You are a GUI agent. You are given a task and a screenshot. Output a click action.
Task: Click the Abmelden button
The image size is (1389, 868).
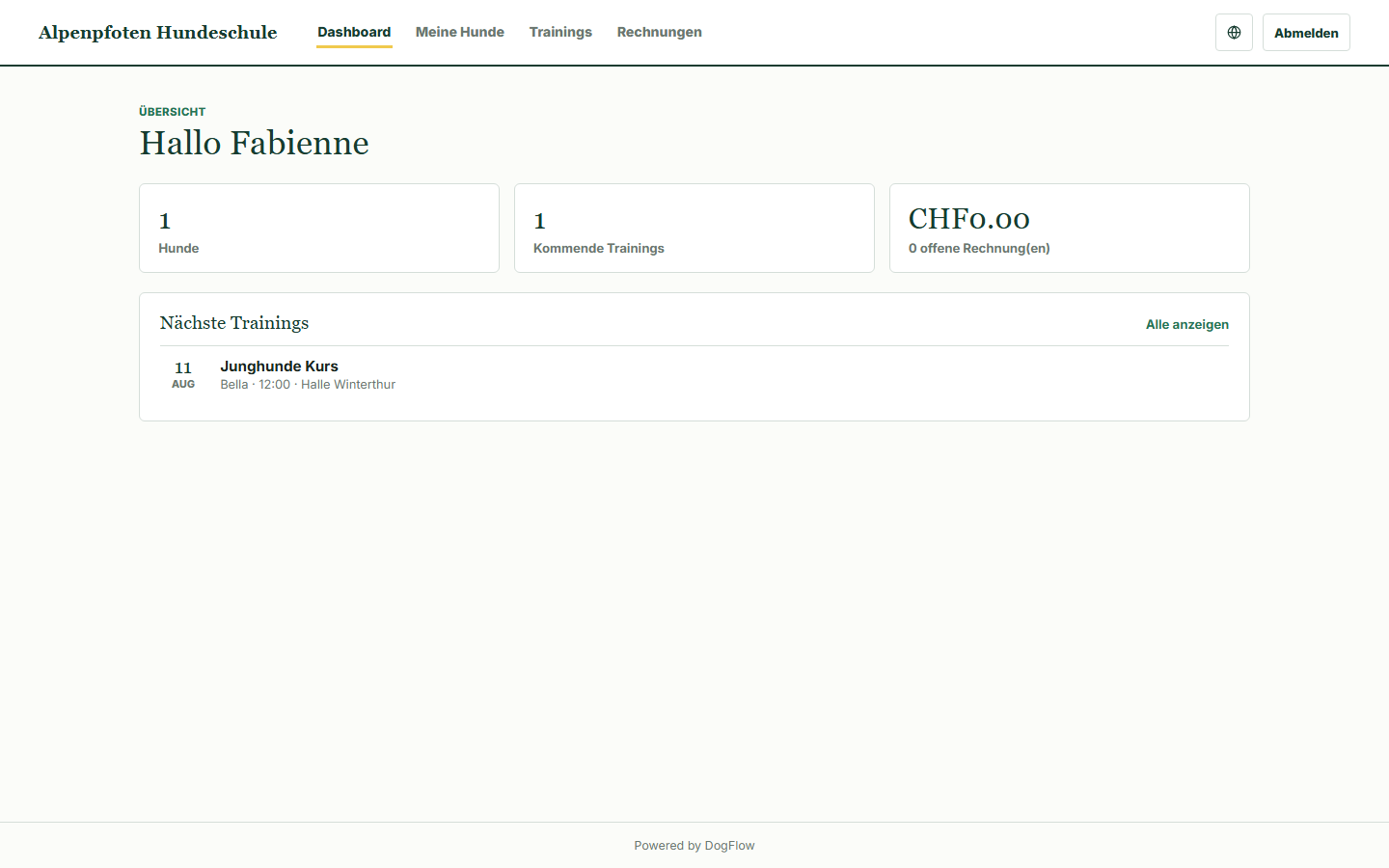1306,33
